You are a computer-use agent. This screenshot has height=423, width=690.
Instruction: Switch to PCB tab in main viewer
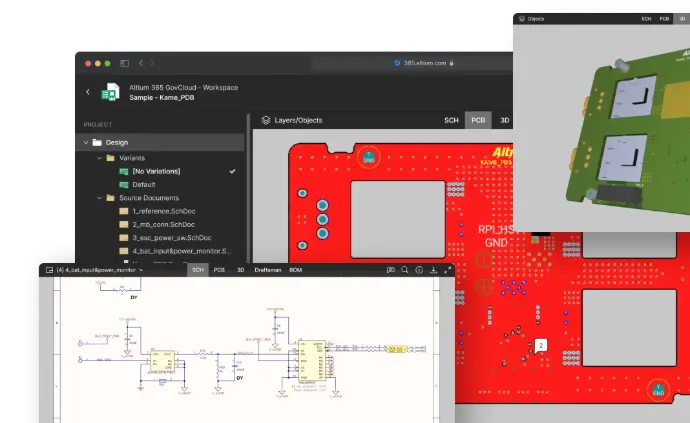pyautogui.click(x=478, y=120)
